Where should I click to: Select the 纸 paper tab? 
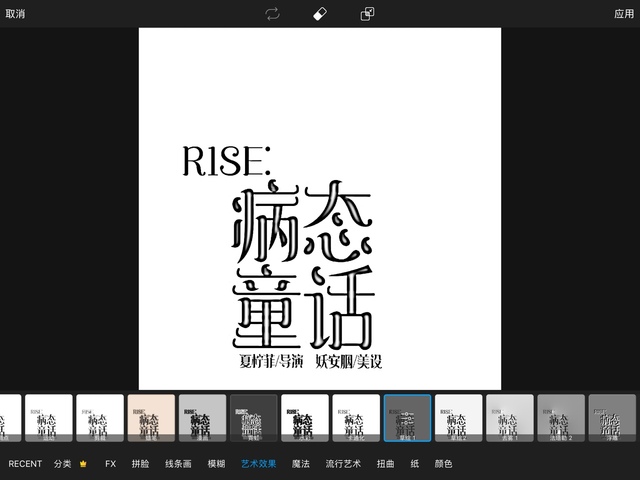[x=415, y=464]
